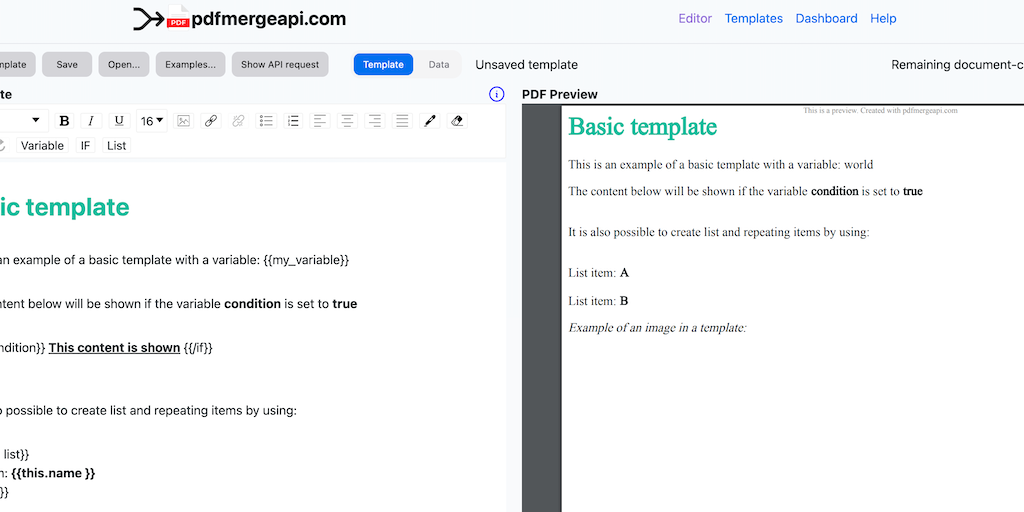
Task: Select the text color picker tool
Action: click(x=429, y=121)
